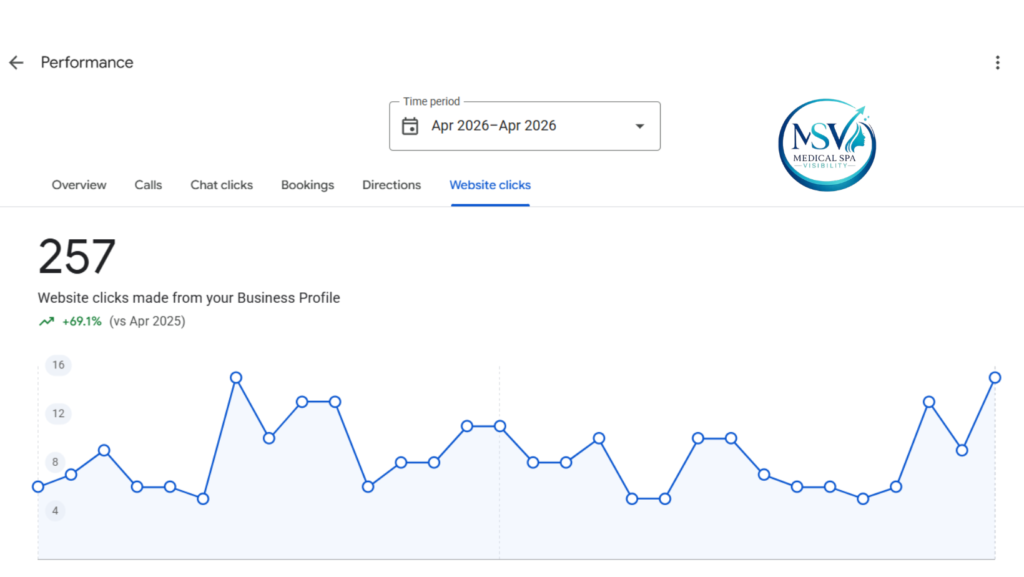Switch to the Calls tab
1024x577 pixels.
click(148, 185)
